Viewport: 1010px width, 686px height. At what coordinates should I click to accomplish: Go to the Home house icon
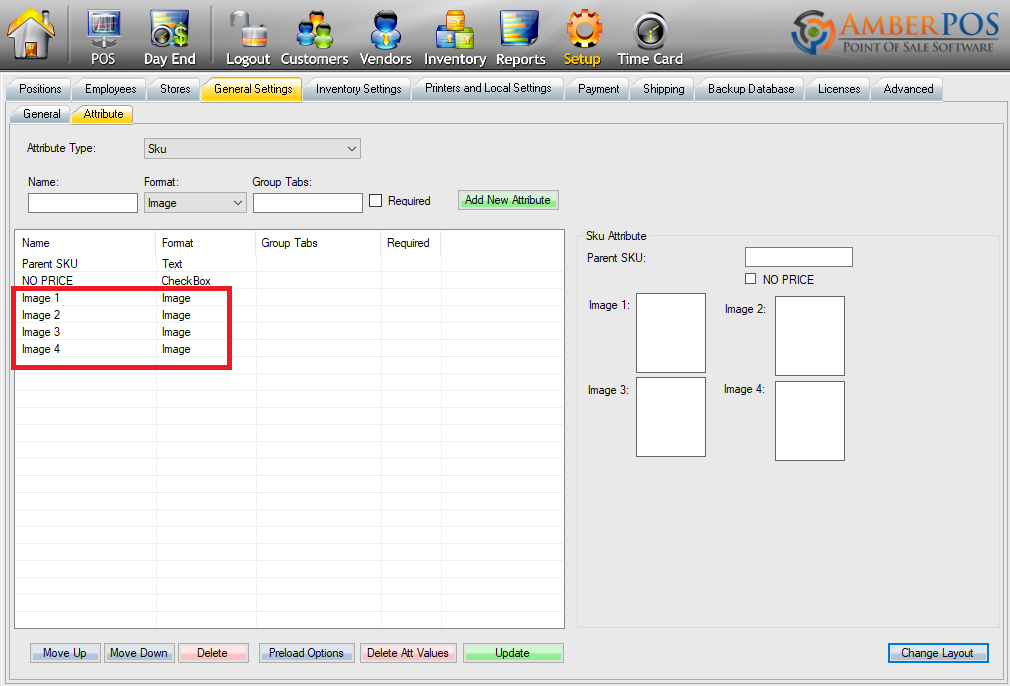[30, 33]
